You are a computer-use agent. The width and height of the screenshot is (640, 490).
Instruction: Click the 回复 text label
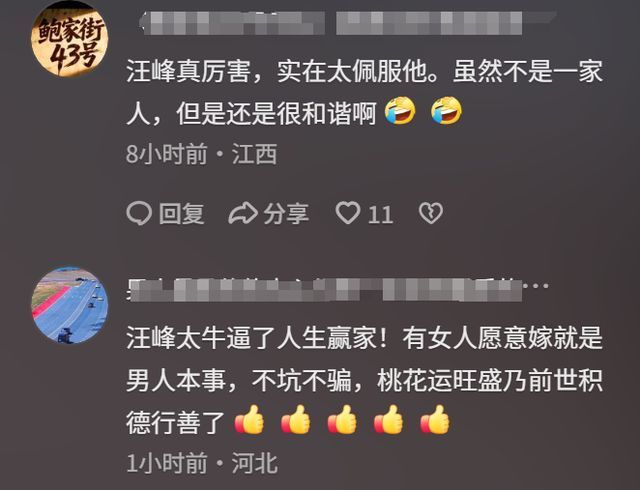click(x=182, y=214)
